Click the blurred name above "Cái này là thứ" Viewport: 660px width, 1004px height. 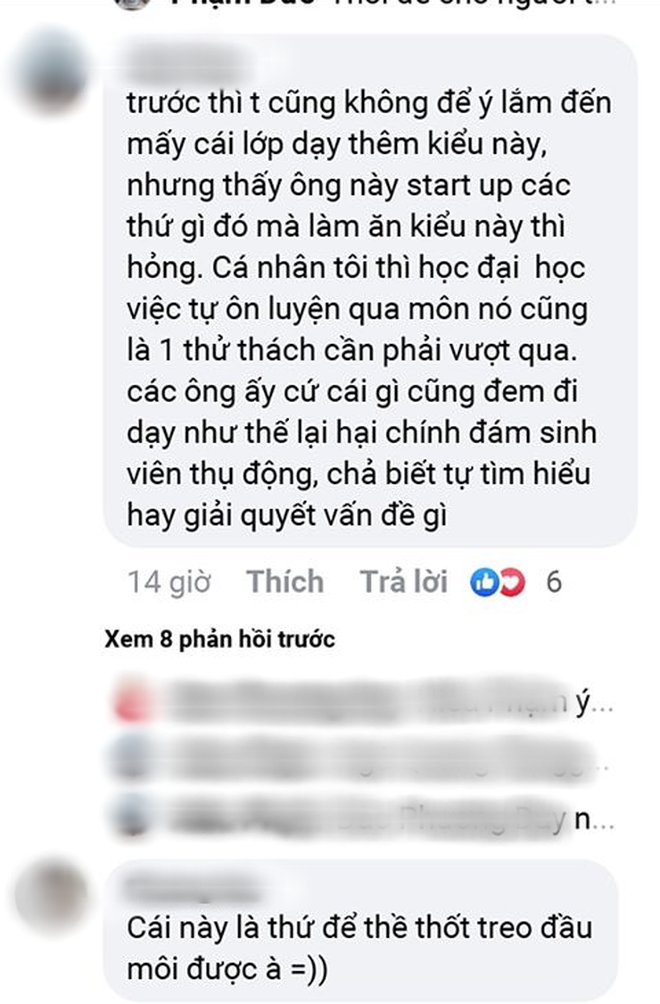click(192, 887)
